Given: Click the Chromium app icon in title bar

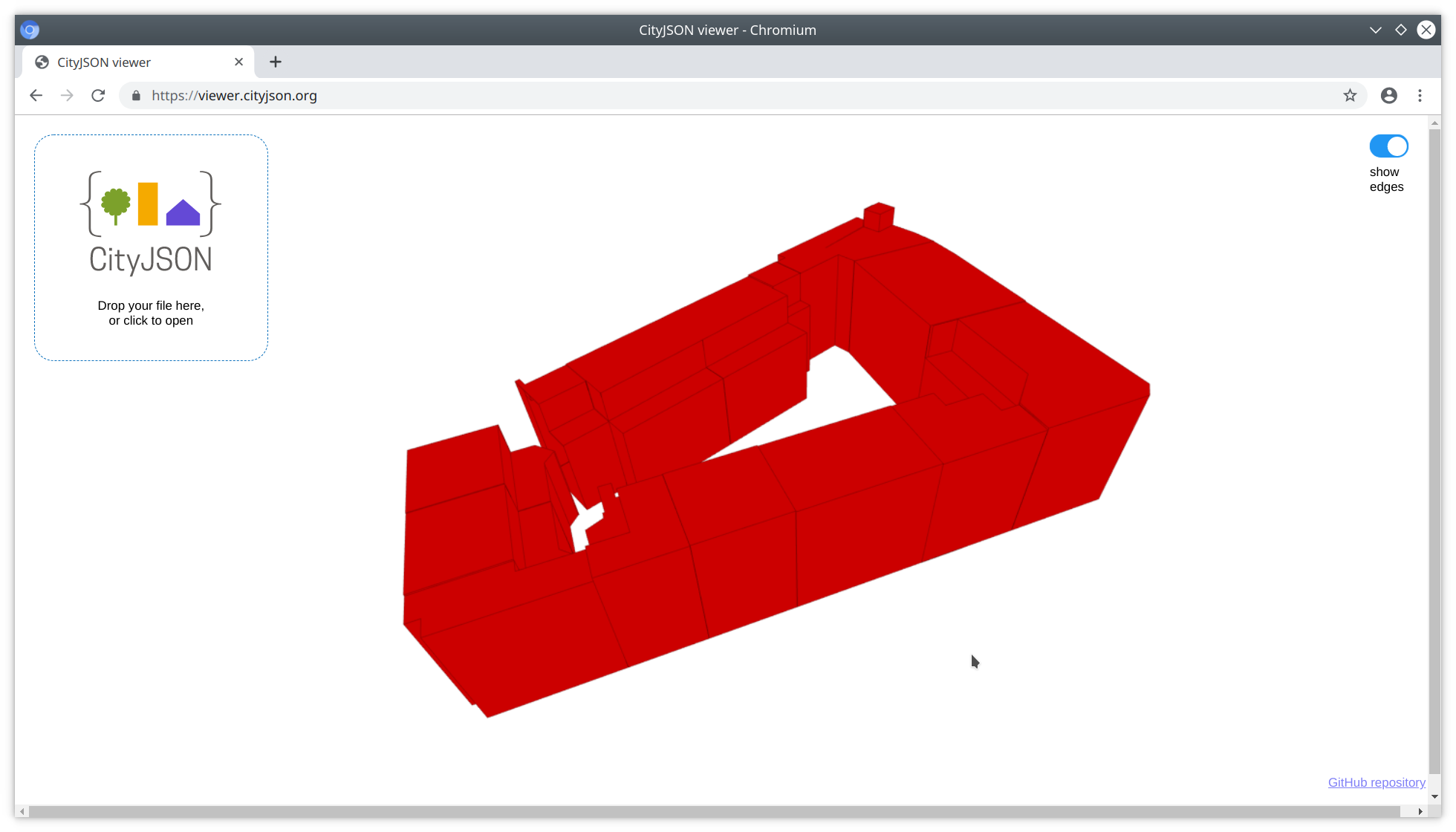Looking at the screenshot, I should 30,30.
